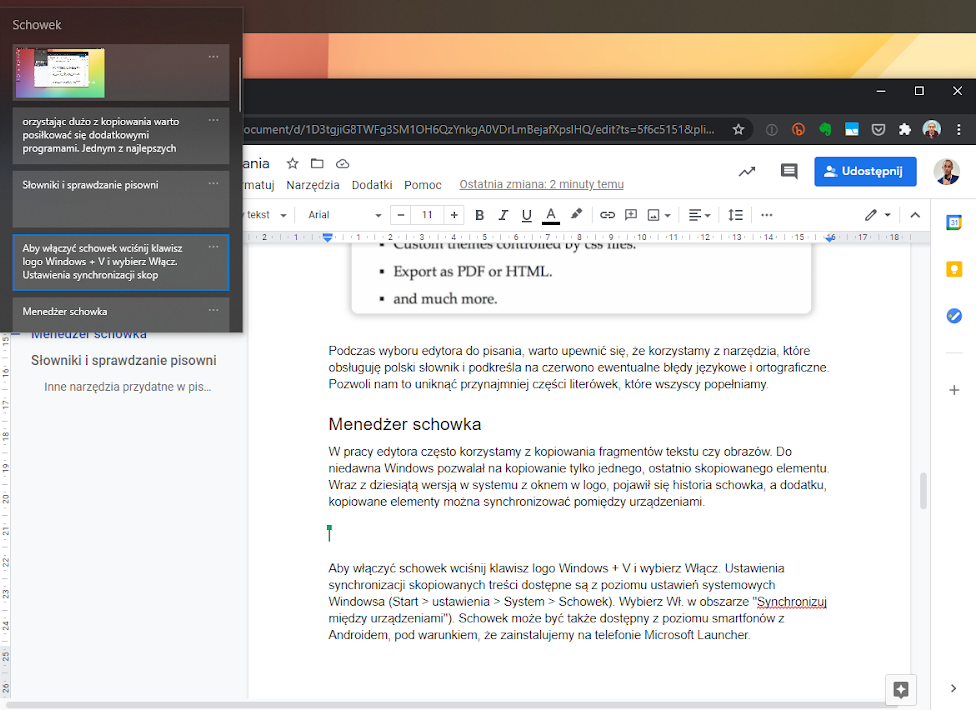Open the editing mode pencil dropdown
Screen dimensions: 976x710
877,215
